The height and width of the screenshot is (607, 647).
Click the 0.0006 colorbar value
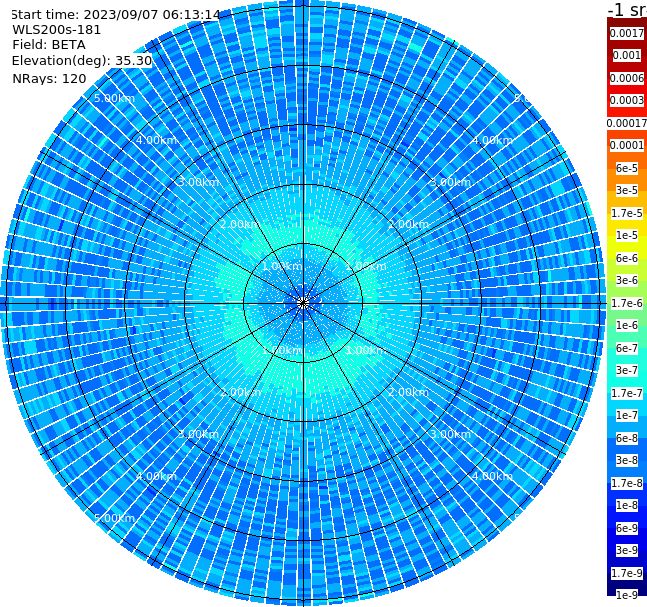point(627,78)
